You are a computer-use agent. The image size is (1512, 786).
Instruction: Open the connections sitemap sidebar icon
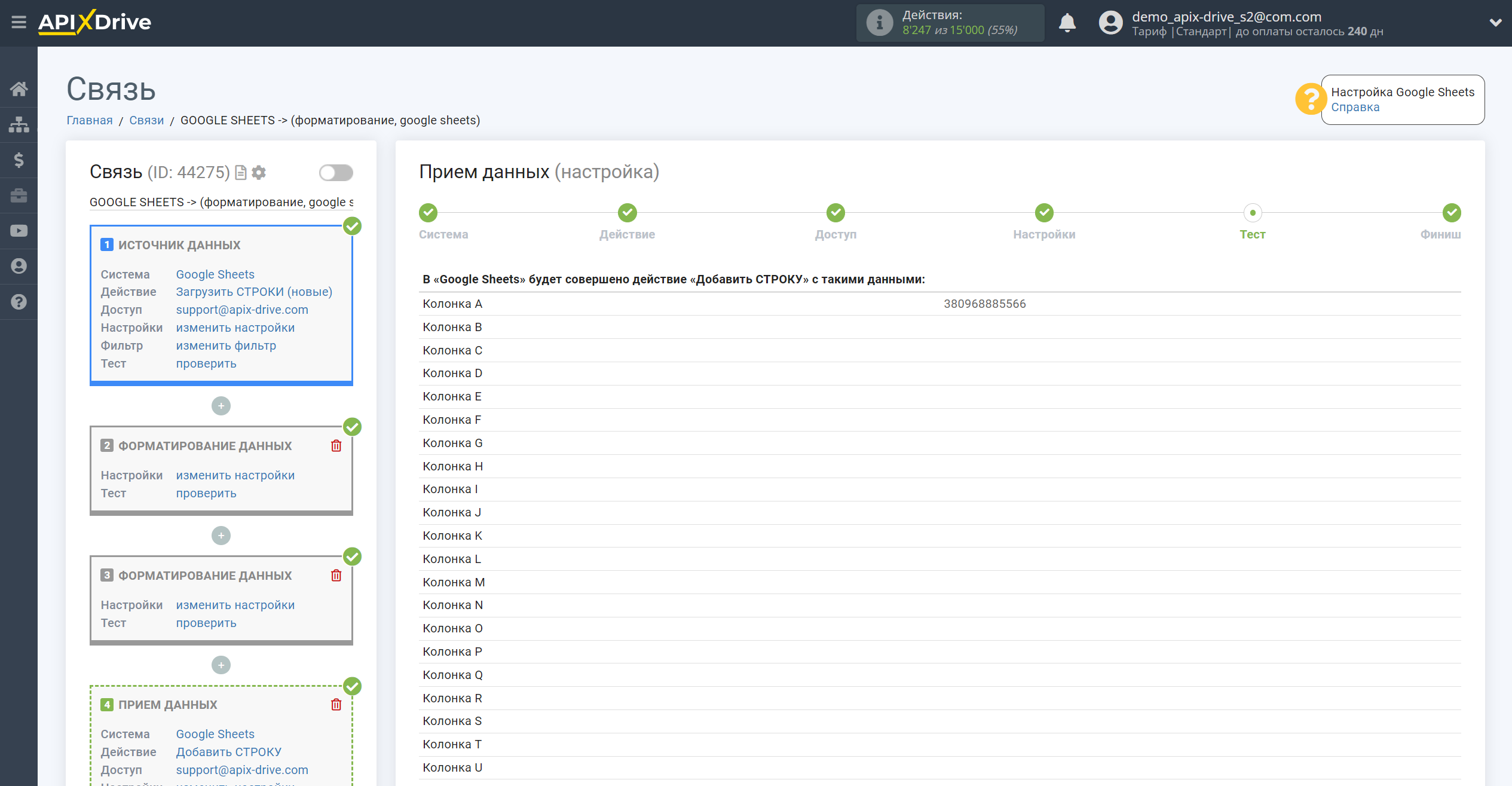coord(19,124)
